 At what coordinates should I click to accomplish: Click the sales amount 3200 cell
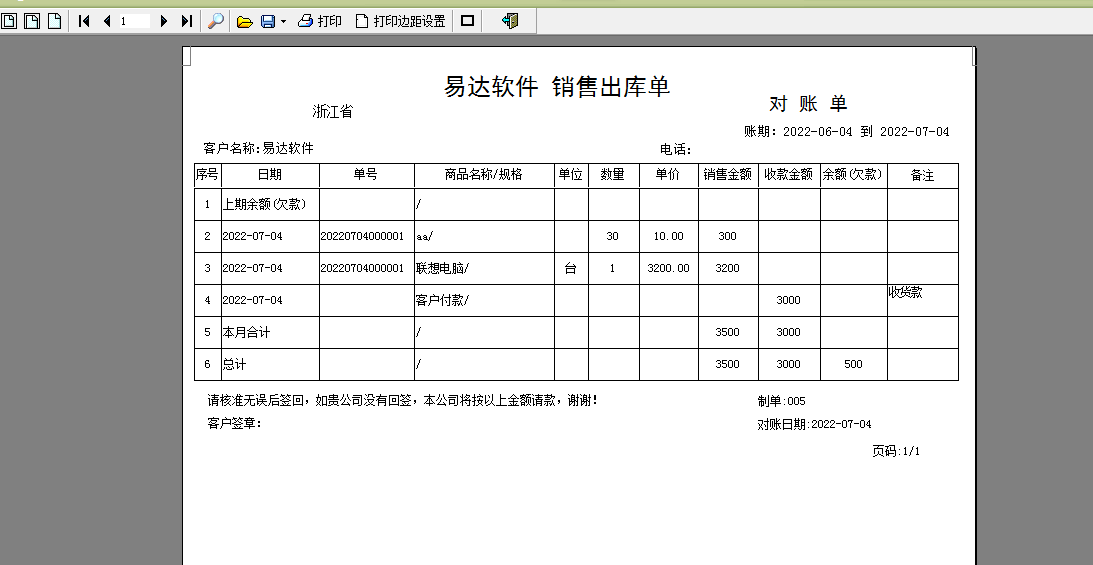coord(728,268)
